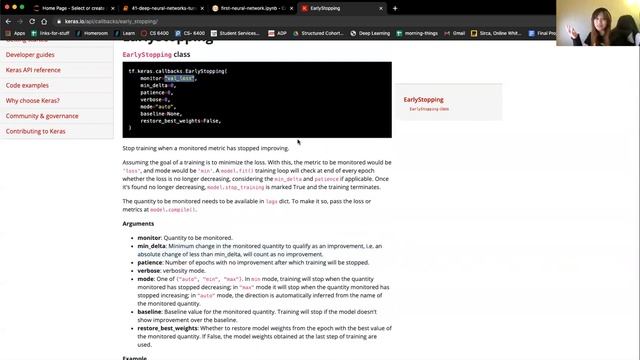Click EarlyStopping in the table of contents
This screenshot has width=640, height=360.
coord(423,100)
